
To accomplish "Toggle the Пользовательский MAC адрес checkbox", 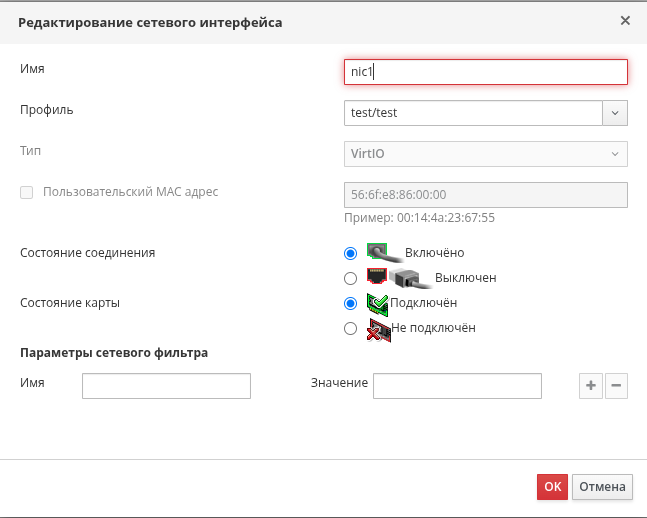I will tap(26, 192).
